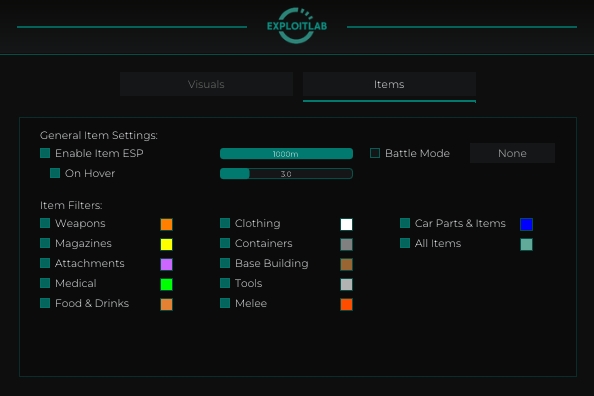Toggle the Clothing filter checkbox
The height and width of the screenshot is (396, 594).
[x=225, y=223]
